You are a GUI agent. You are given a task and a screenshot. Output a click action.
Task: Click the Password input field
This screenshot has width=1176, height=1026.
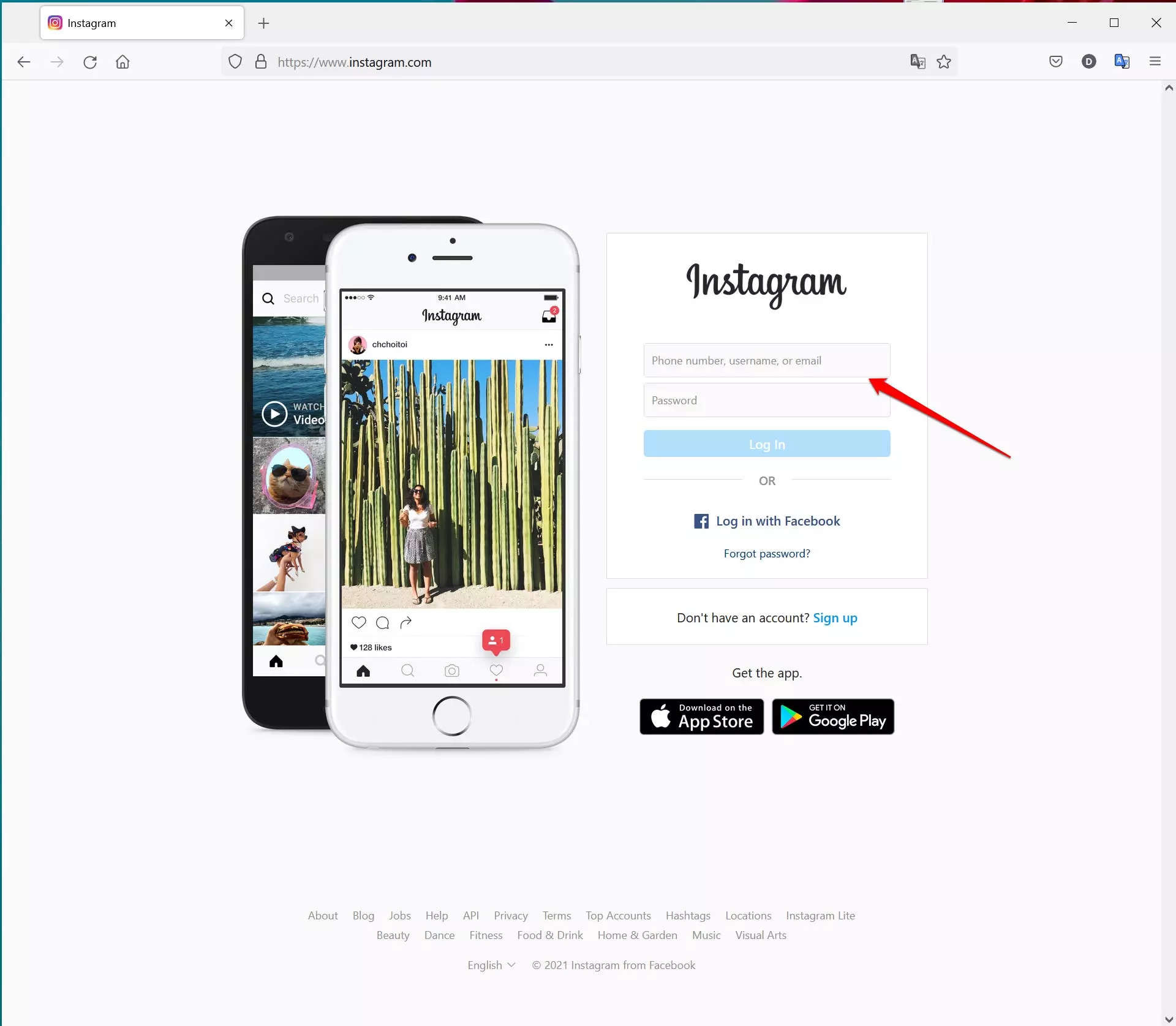767,400
